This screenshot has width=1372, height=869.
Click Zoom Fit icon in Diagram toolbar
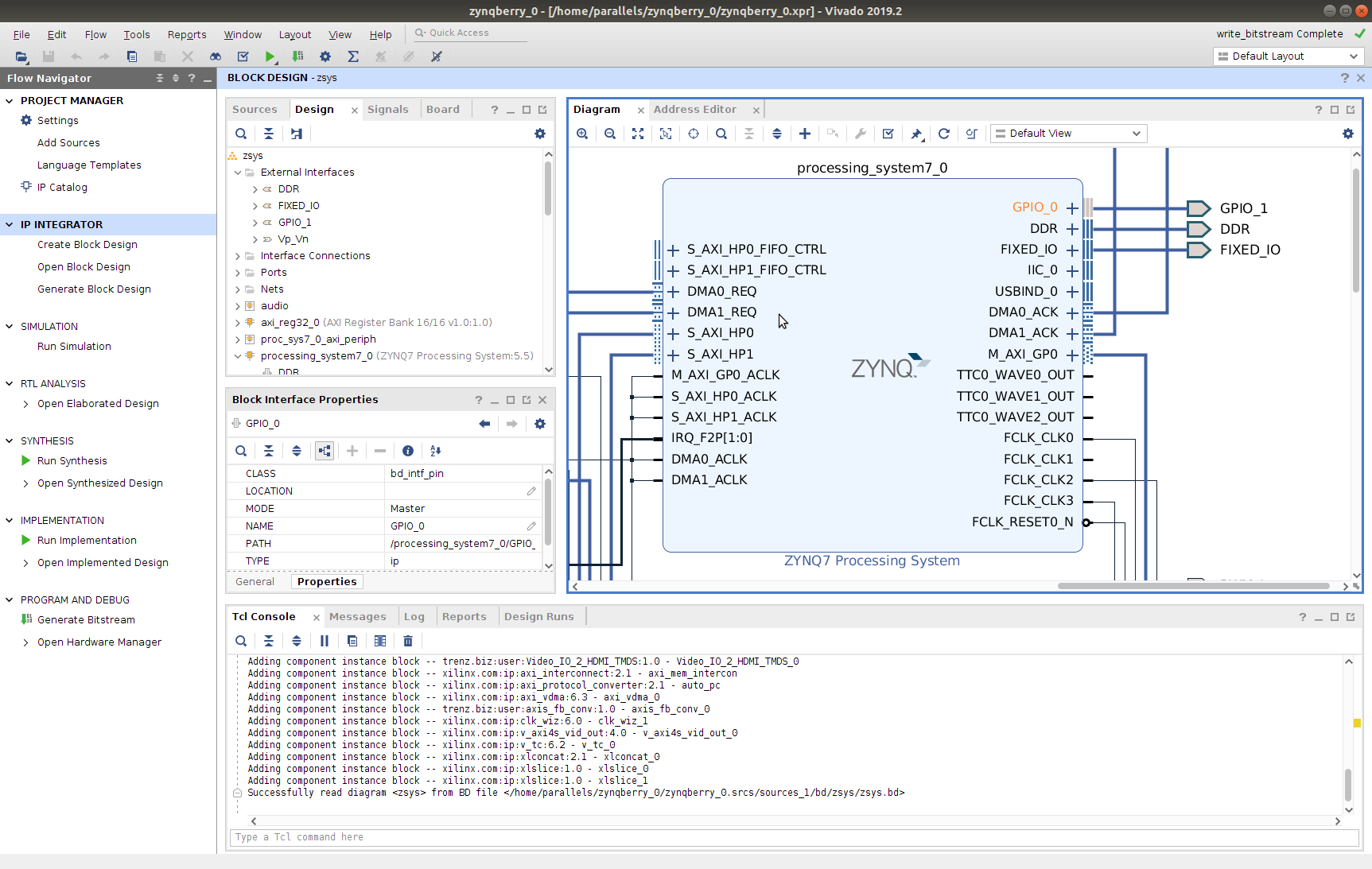click(x=638, y=134)
